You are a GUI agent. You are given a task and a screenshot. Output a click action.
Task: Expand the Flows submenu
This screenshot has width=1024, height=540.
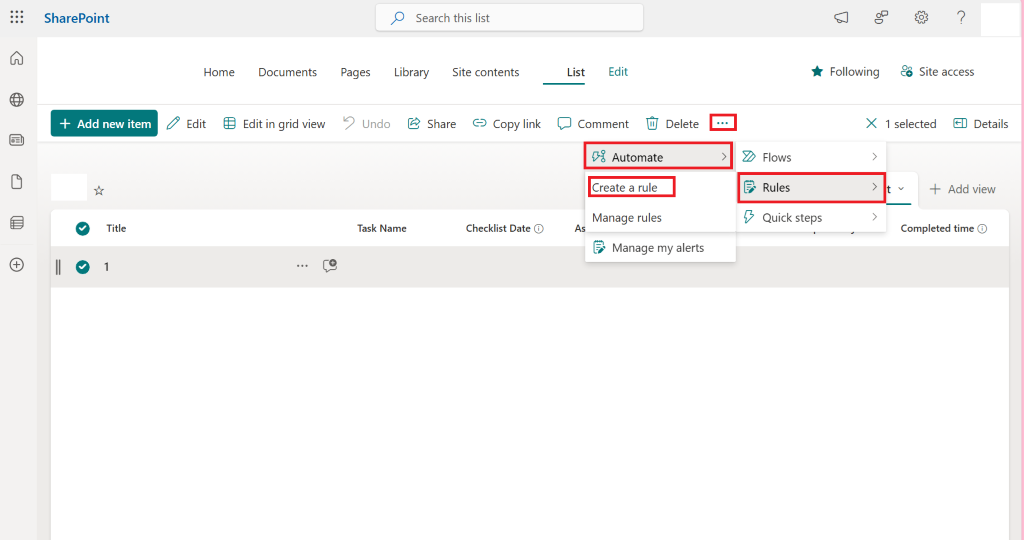click(x=812, y=157)
